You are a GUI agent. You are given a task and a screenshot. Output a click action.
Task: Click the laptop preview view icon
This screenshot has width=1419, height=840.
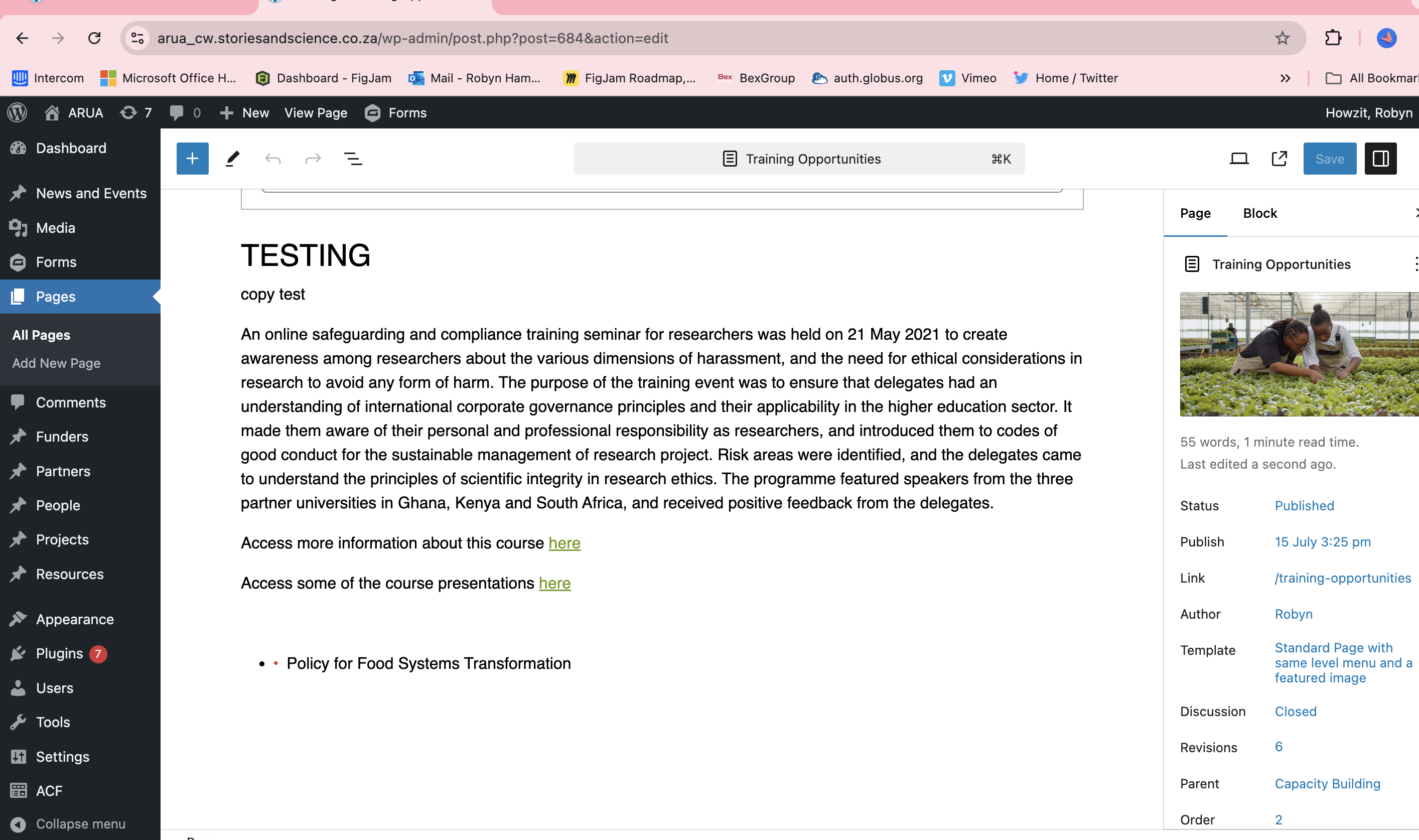[1239, 159]
